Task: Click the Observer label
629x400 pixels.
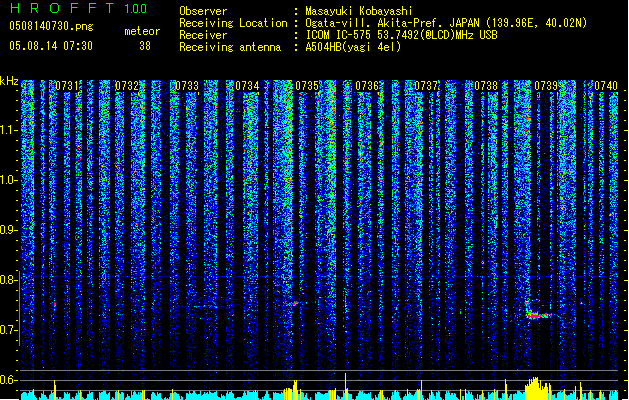Action: (x=203, y=11)
